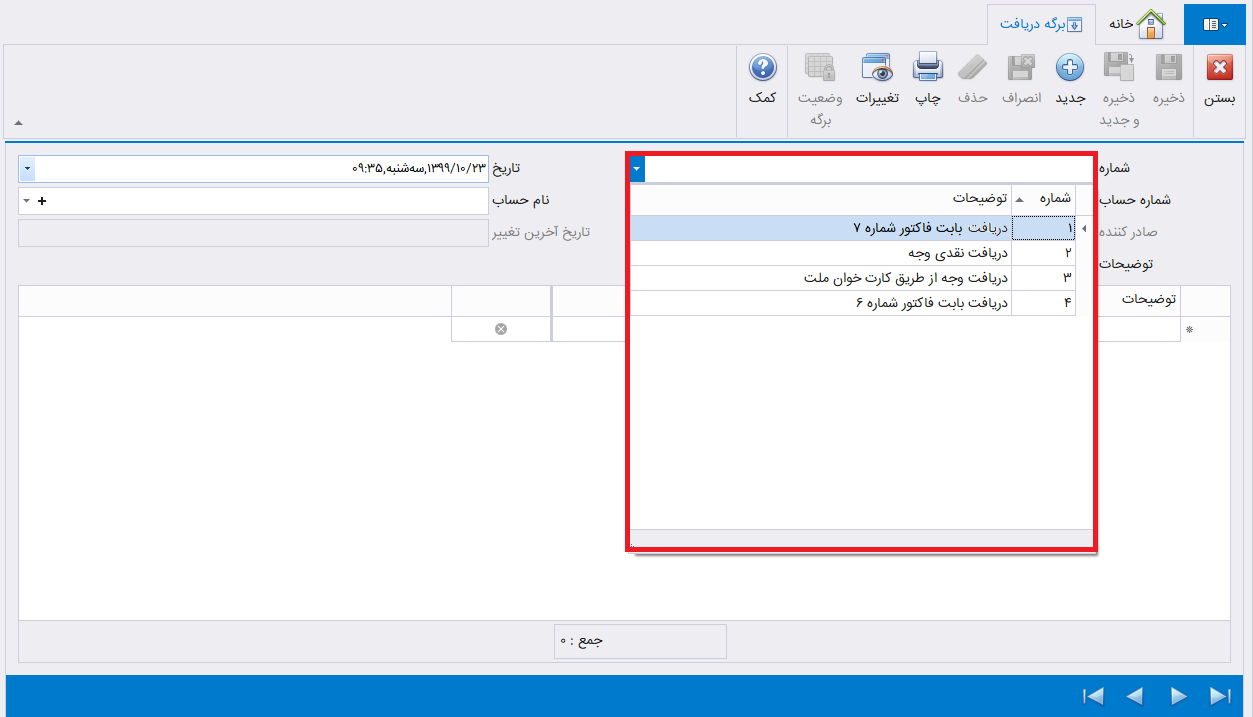
Task: Open the تاریخ date picker dropdown
Action: coord(27,168)
